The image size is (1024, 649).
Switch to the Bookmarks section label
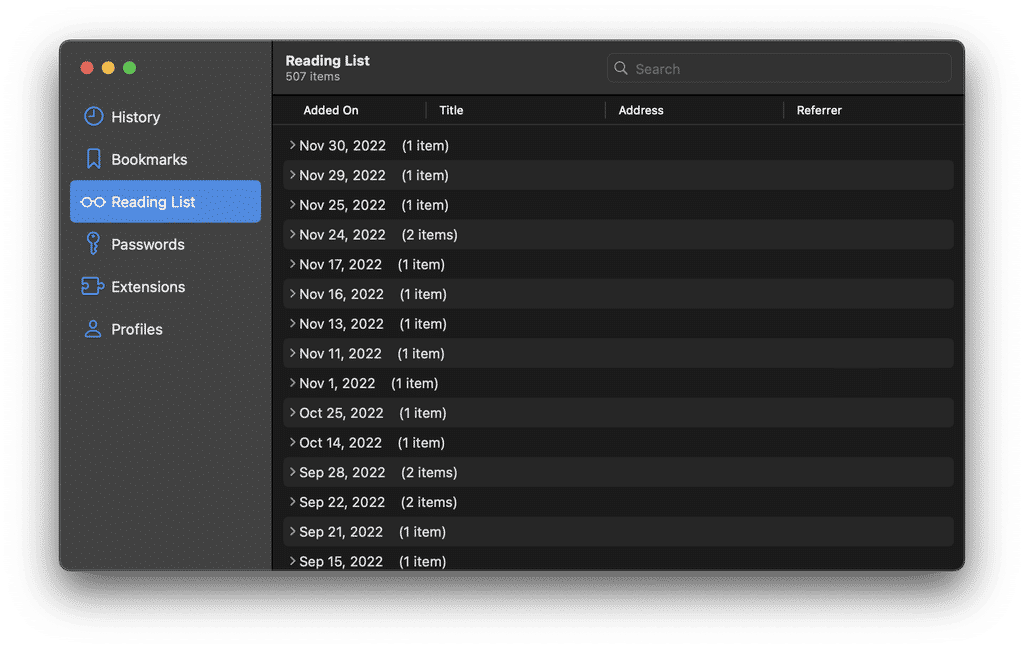pyautogui.click(x=149, y=158)
